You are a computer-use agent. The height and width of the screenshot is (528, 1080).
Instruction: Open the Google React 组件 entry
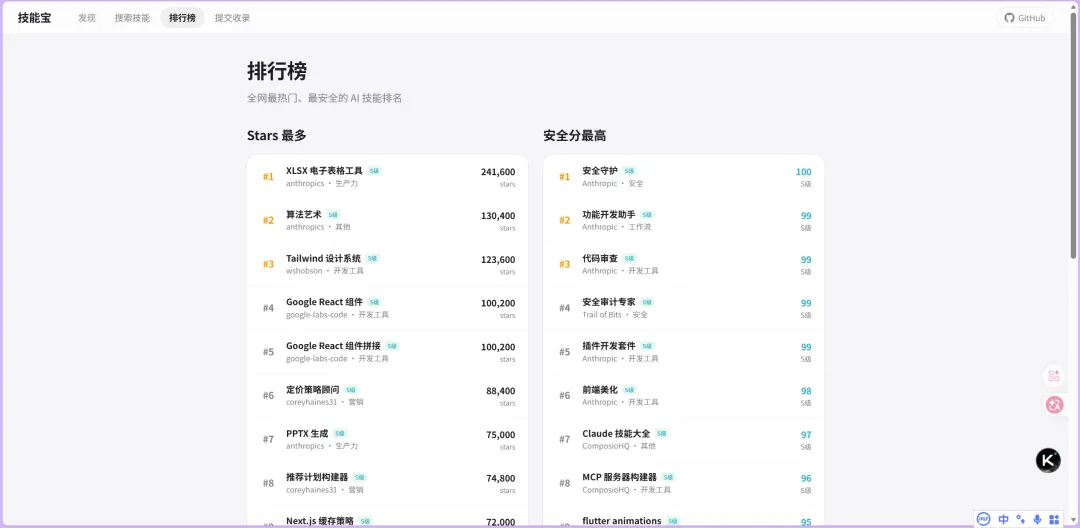(x=388, y=308)
